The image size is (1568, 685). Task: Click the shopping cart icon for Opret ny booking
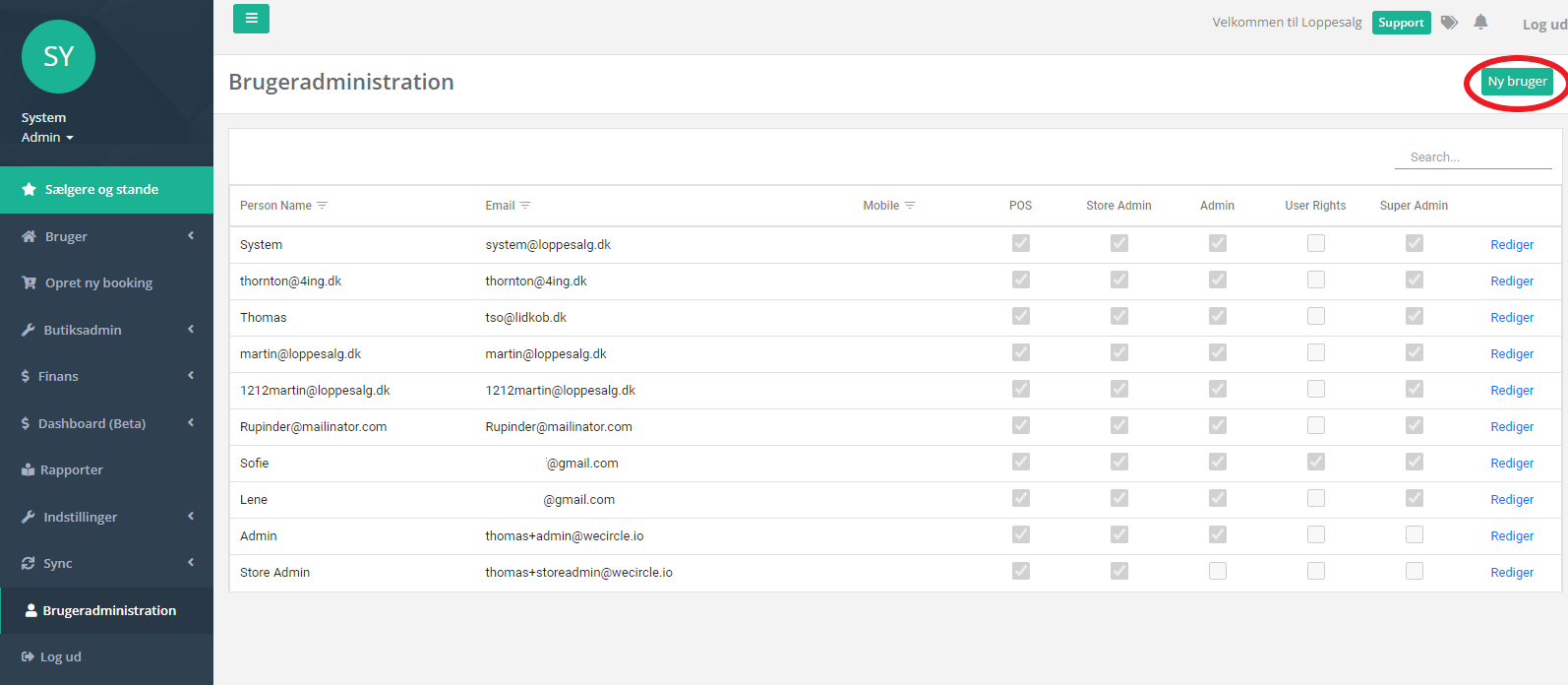tap(30, 282)
